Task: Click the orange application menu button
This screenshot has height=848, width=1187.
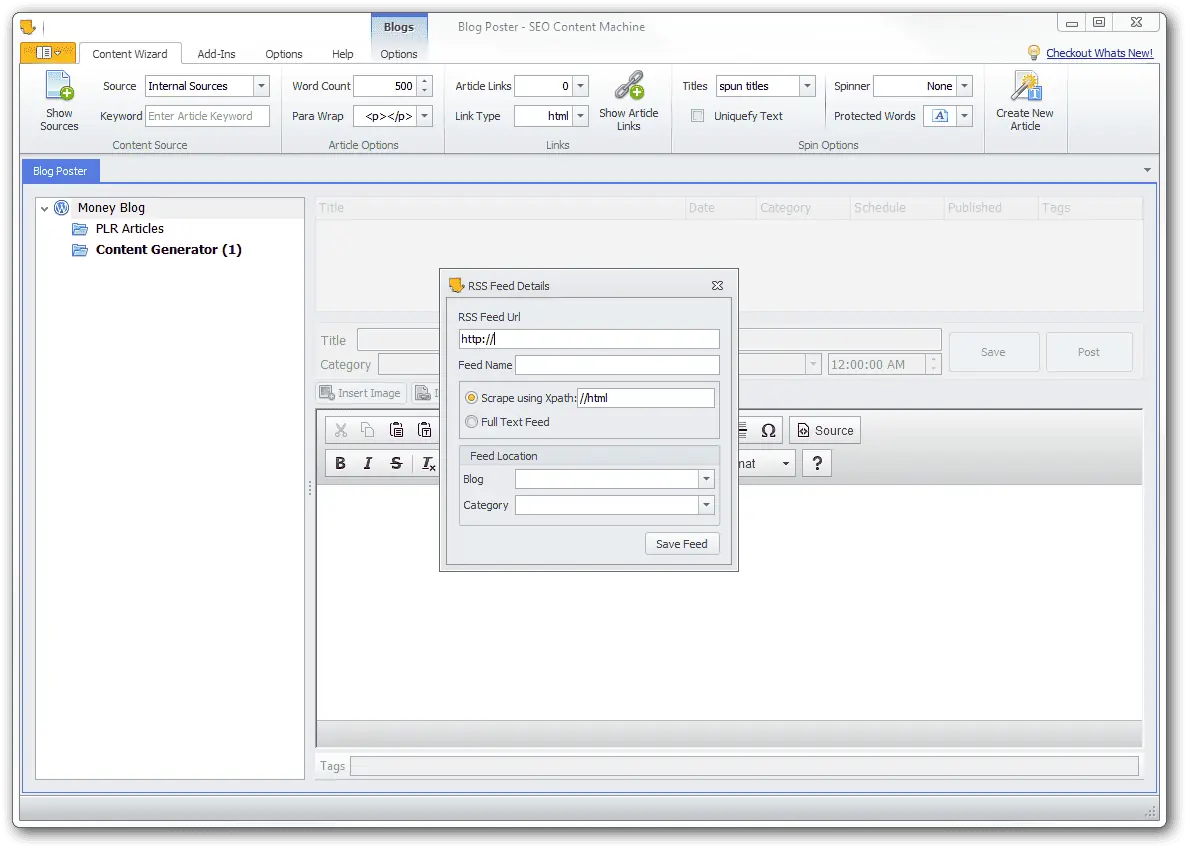Action: (x=48, y=52)
